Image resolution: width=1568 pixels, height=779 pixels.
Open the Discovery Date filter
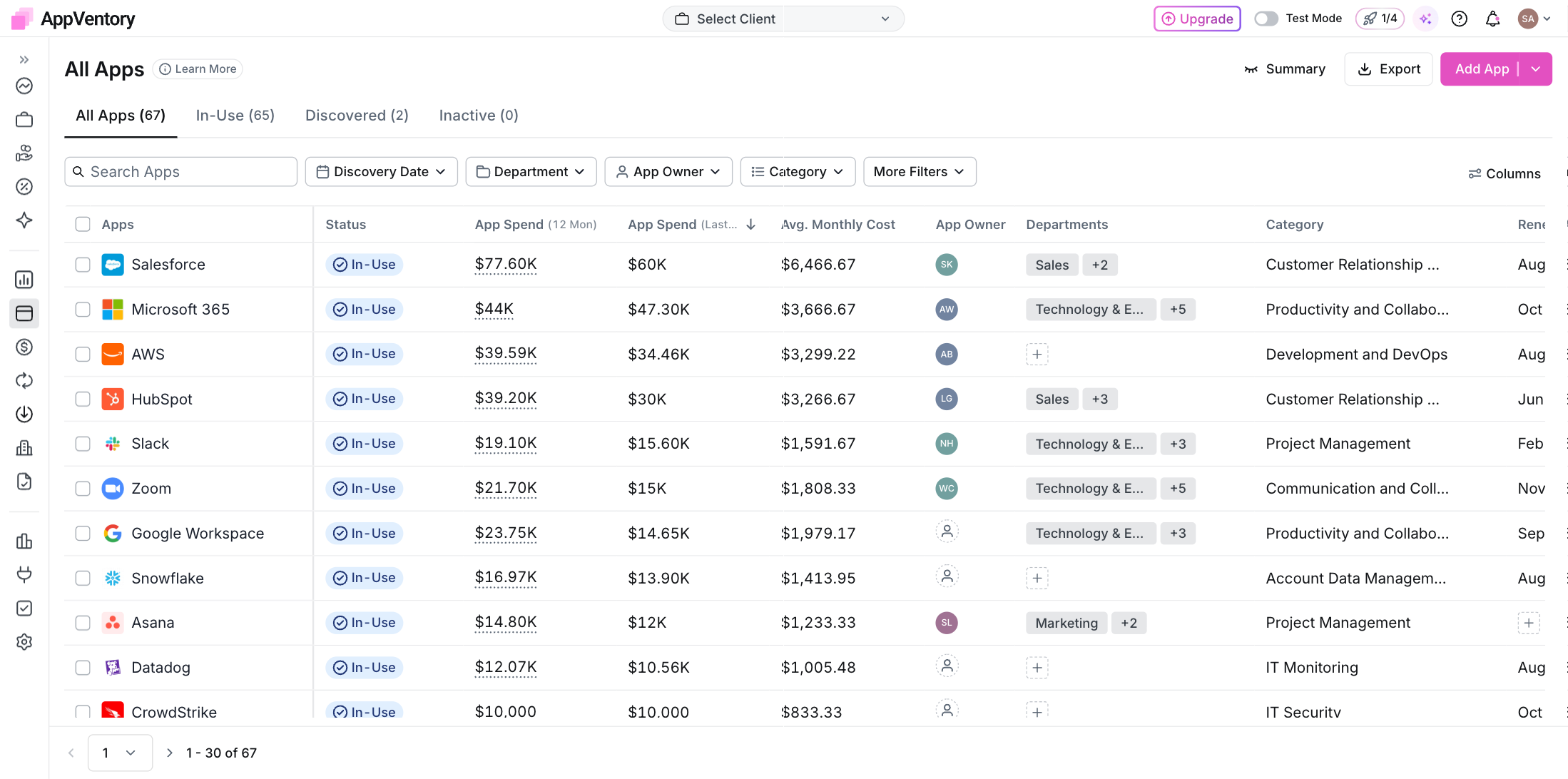[x=382, y=172]
